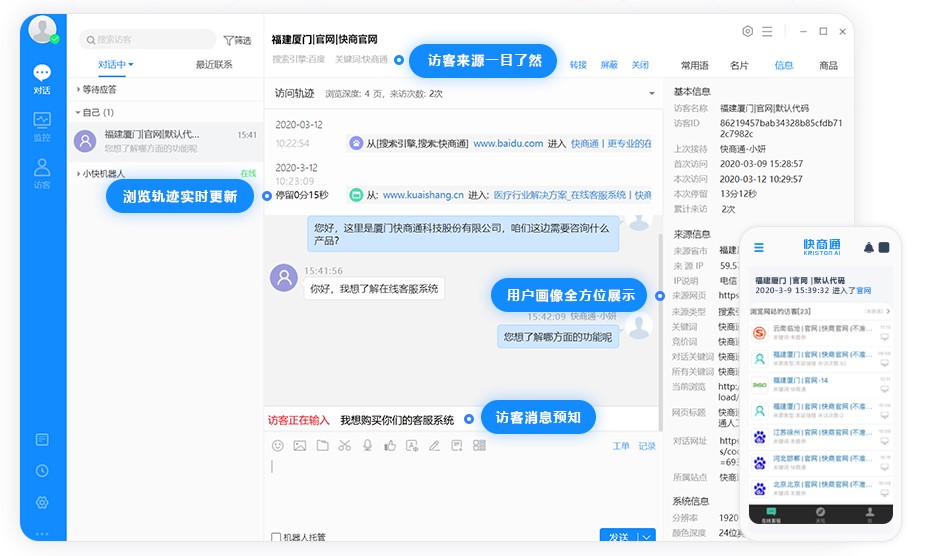
Task: Click the microphone voice icon
Action: click(x=368, y=446)
